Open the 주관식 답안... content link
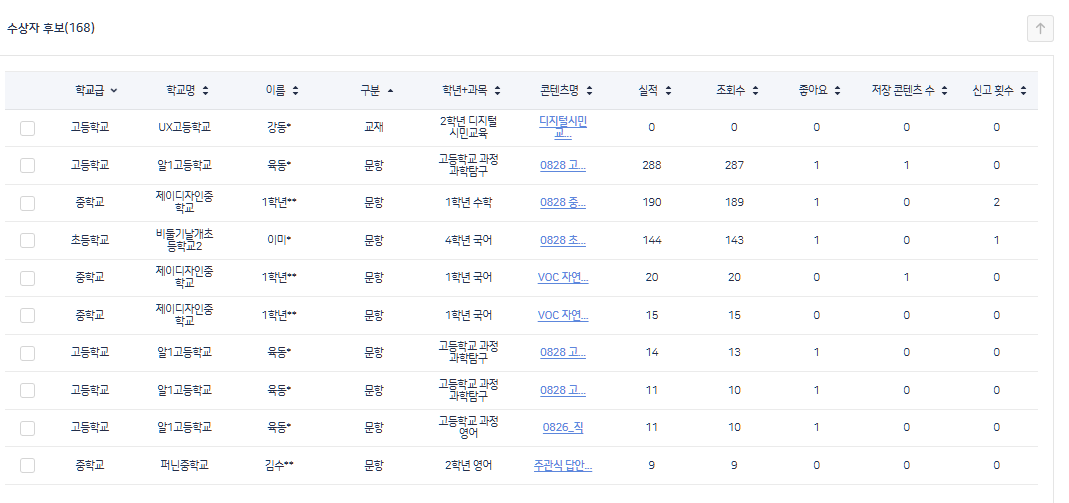The height and width of the screenshot is (503, 1069). click(563, 465)
